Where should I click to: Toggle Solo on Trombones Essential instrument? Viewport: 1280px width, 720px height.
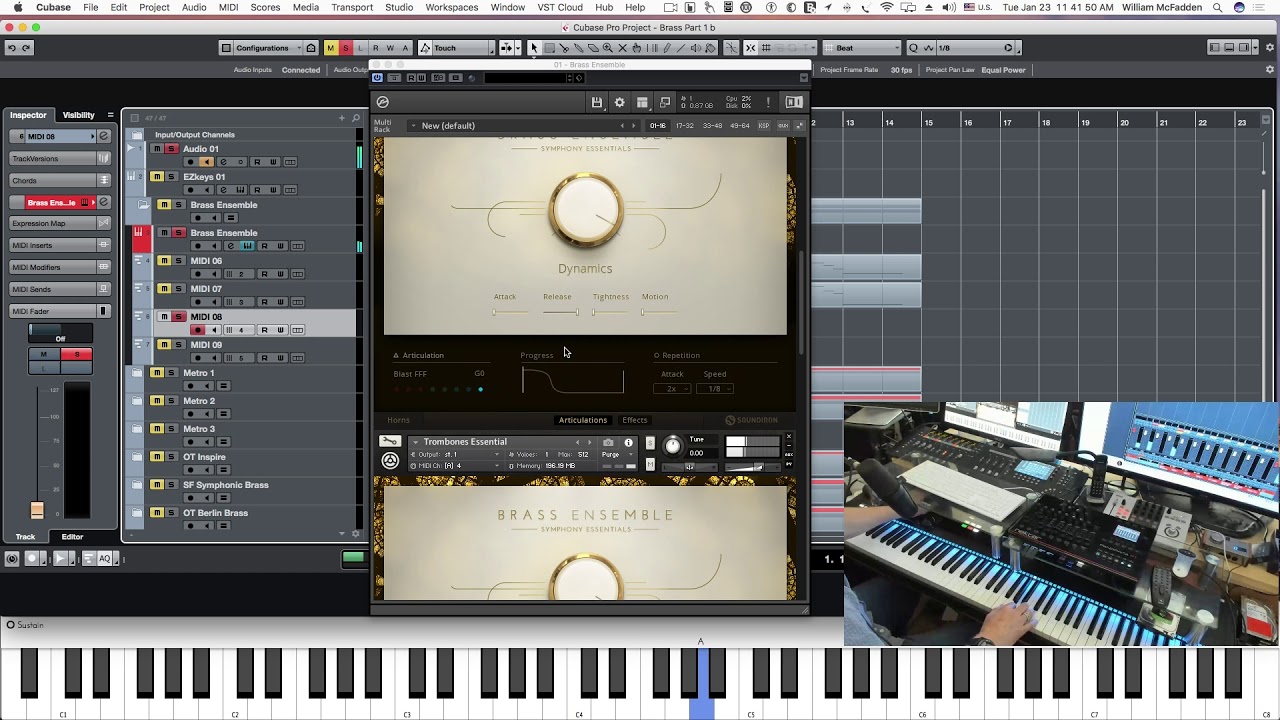pyautogui.click(x=650, y=443)
